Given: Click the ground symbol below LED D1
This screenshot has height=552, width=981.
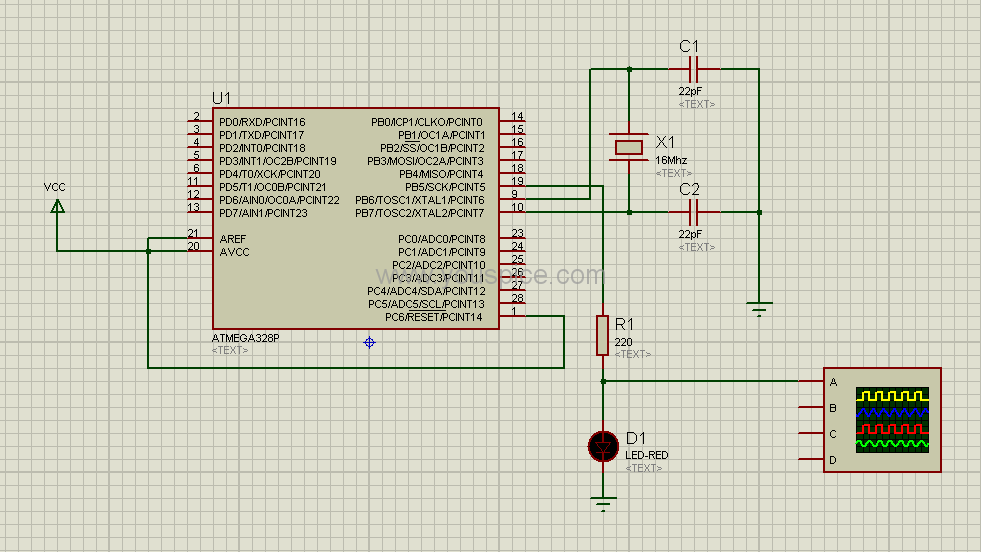Looking at the screenshot, I should [x=603, y=503].
